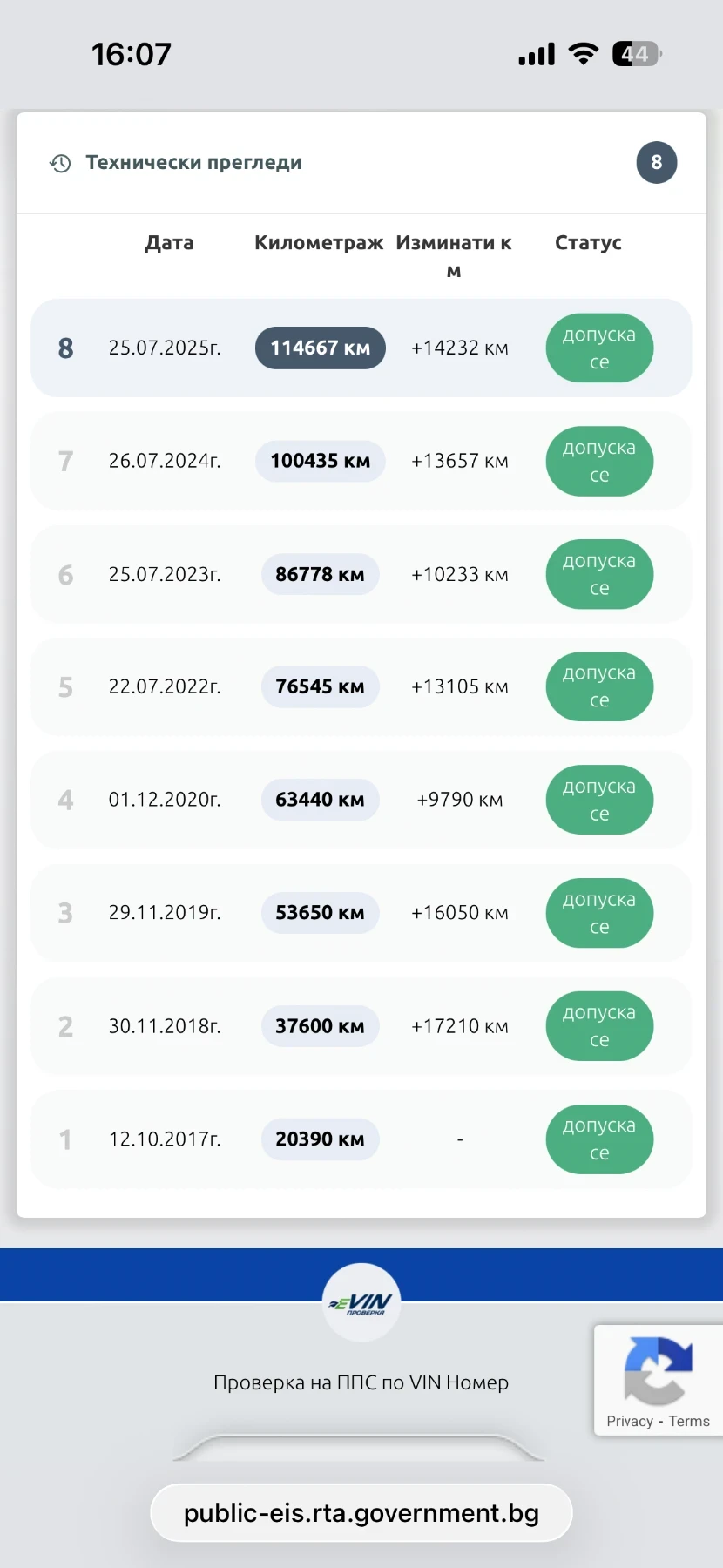Screen dimensions: 723x1568
Task: Select the 114667 км mileage badge
Action: click(x=320, y=348)
